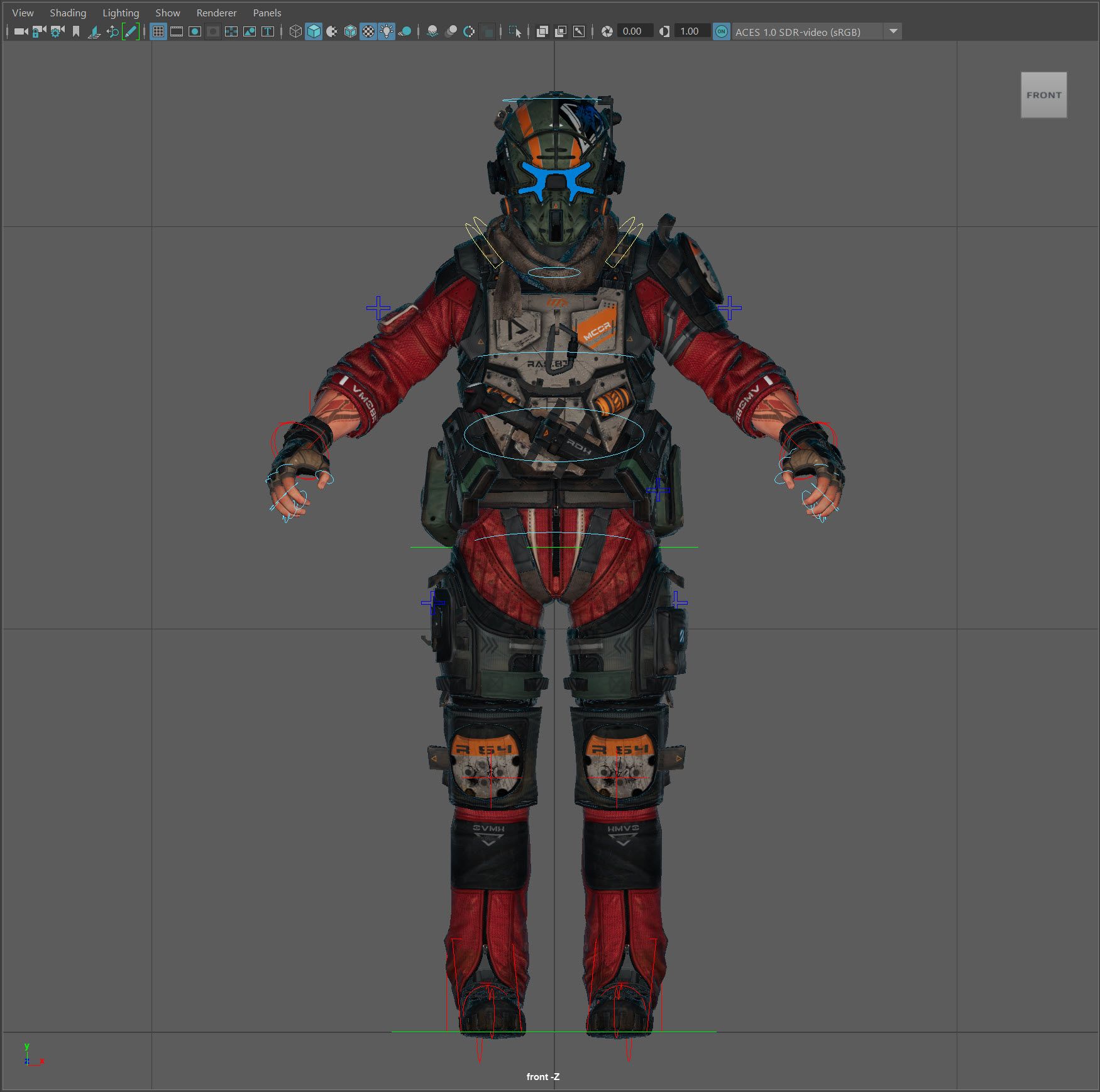Open Camera Attributes gear-camera icon
This screenshot has width=1100, height=1092.
57,31
